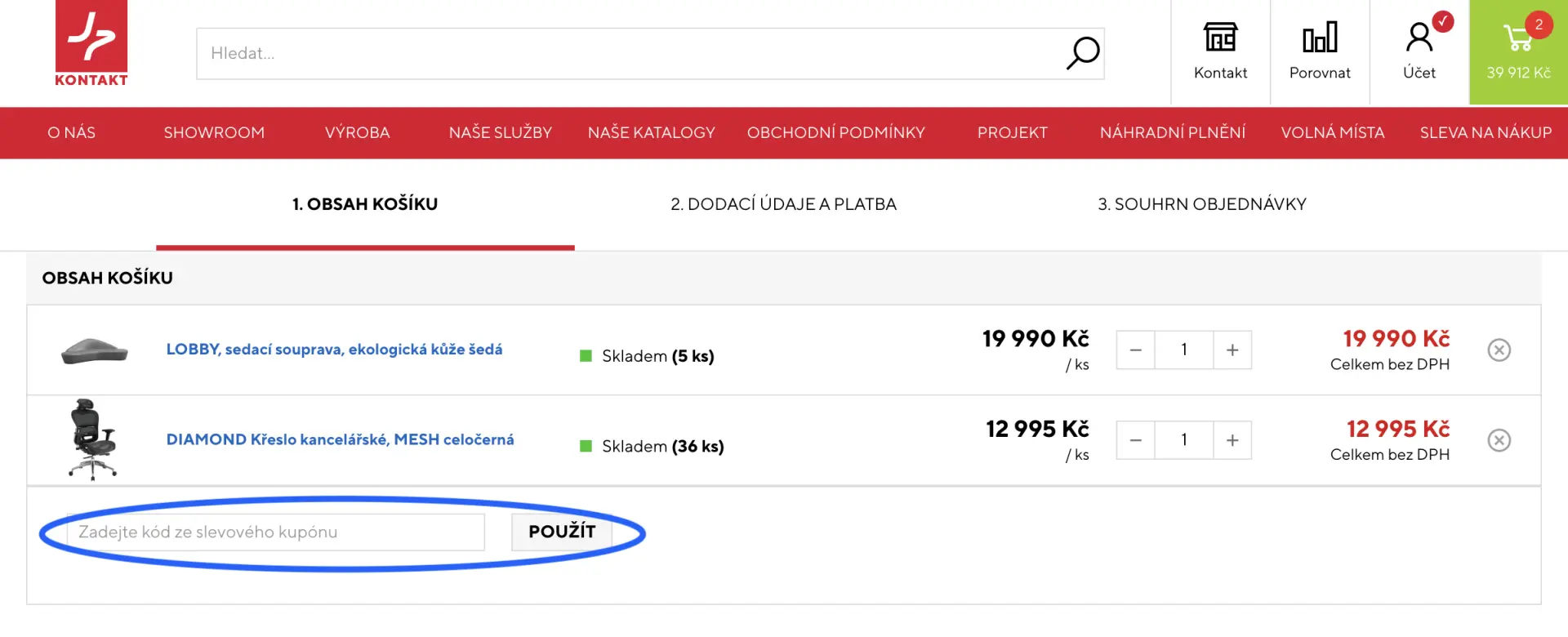Go to Souhrn objednávky step

(x=1201, y=204)
